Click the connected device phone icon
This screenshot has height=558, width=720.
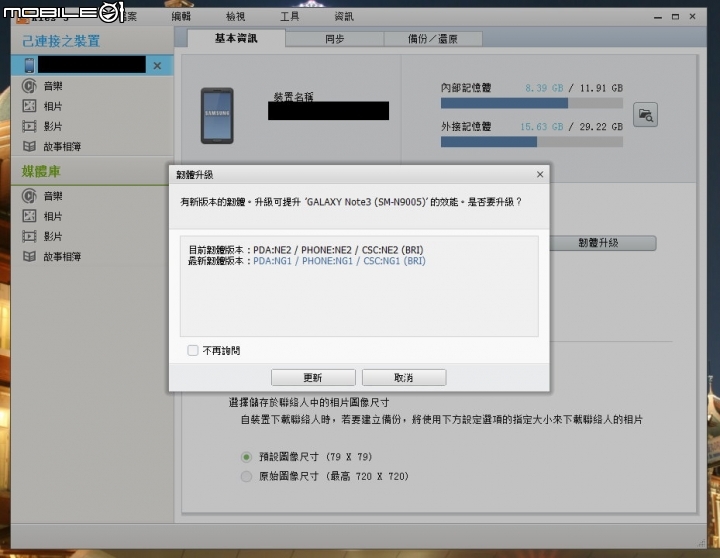(29, 65)
